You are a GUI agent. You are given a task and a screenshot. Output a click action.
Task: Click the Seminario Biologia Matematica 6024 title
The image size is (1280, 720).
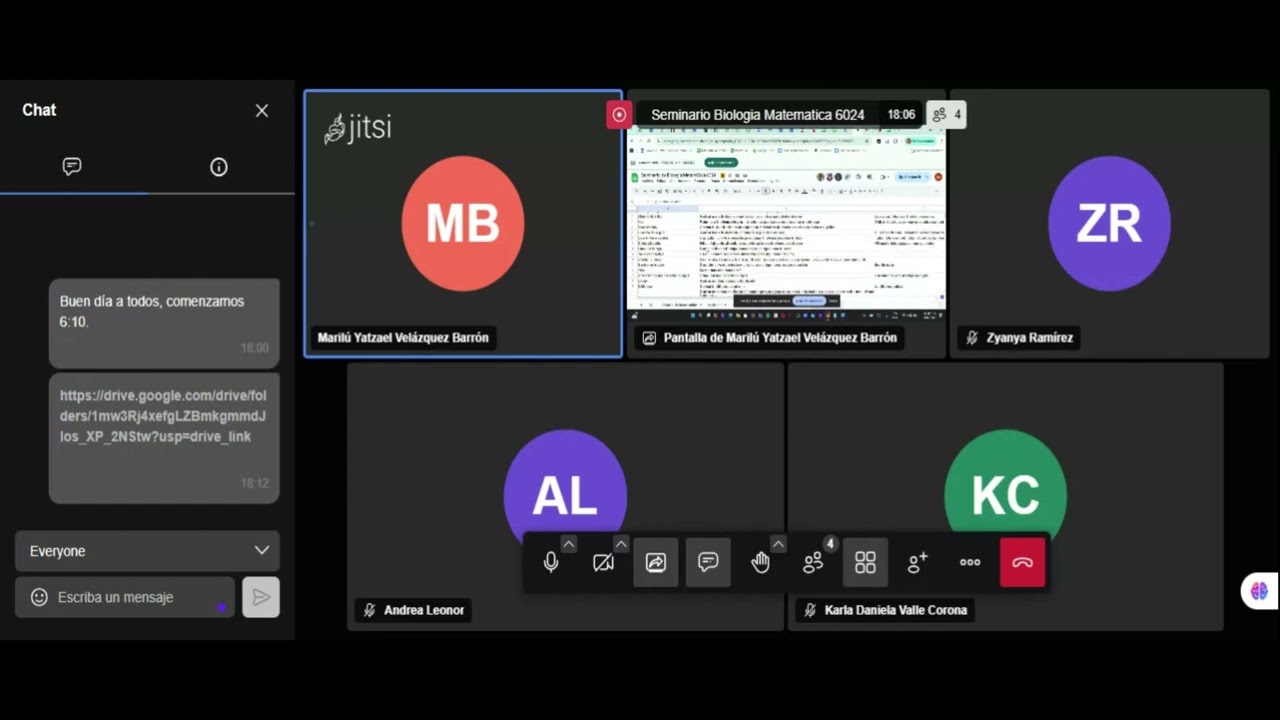click(758, 115)
